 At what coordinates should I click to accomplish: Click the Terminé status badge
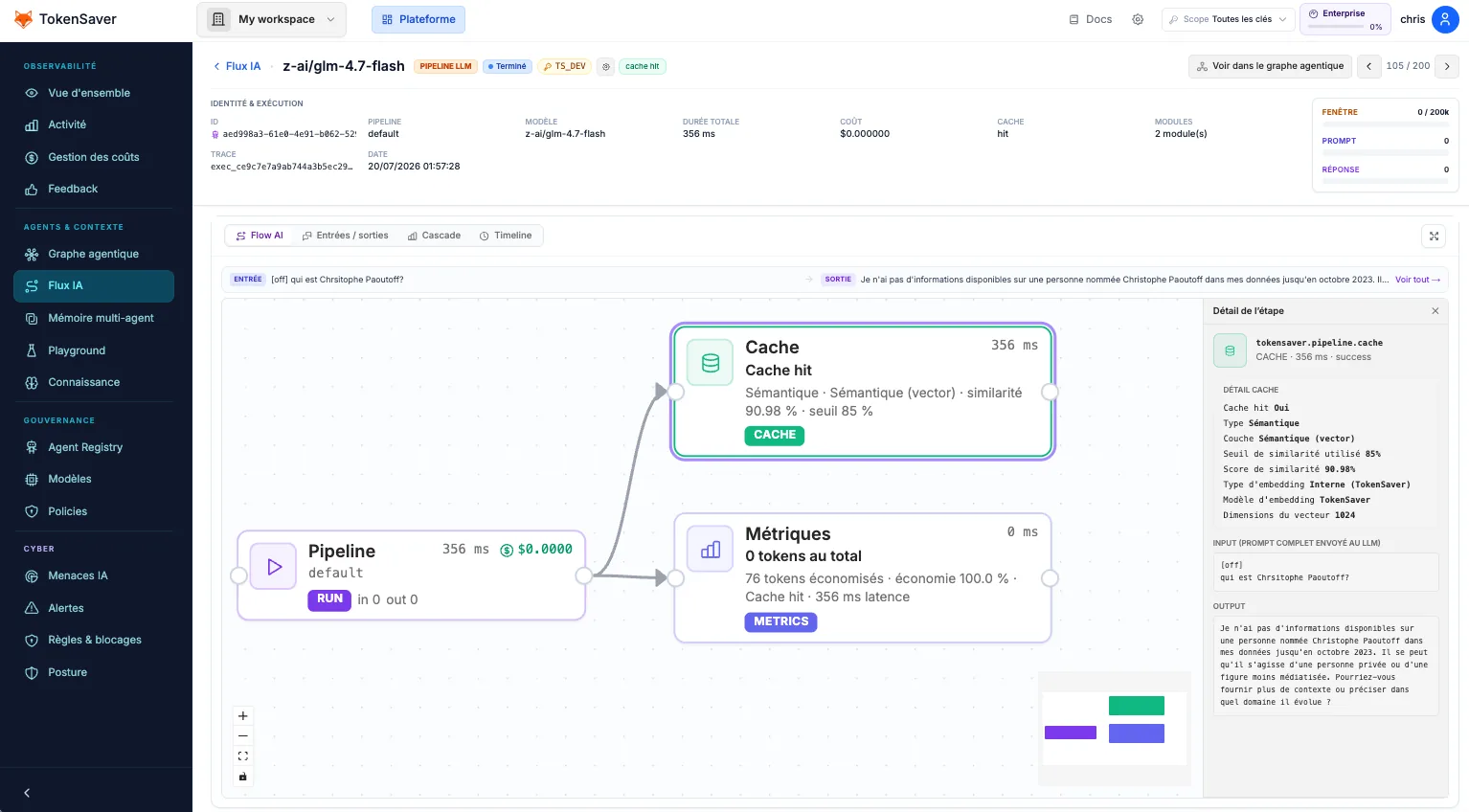click(508, 66)
